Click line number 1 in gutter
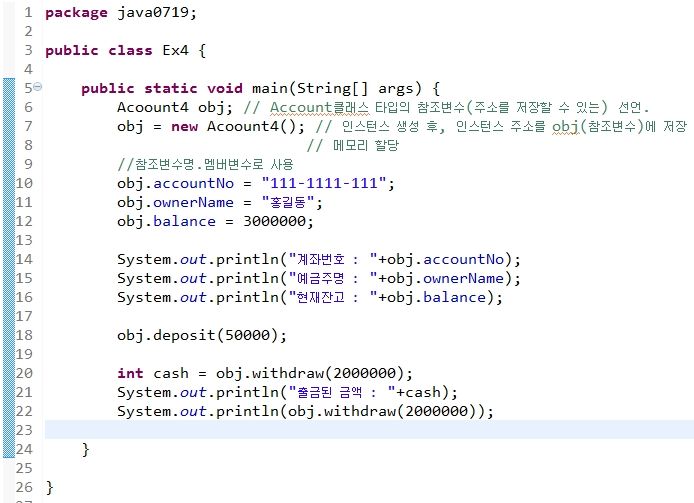Image resolution: width=694 pixels, height=503 pixels. [x=28, y=12]
